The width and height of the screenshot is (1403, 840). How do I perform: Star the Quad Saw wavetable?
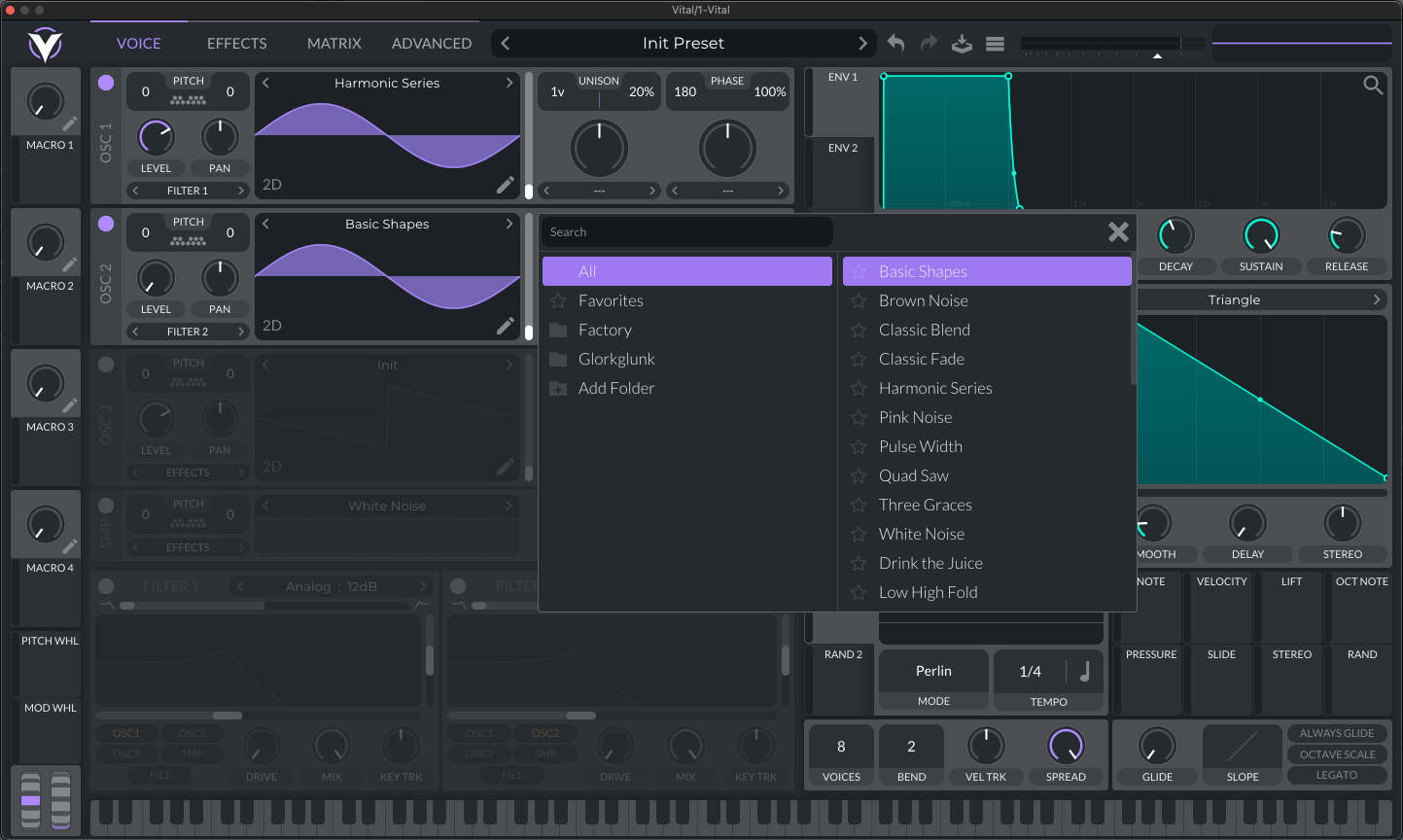tap(859, 475)
